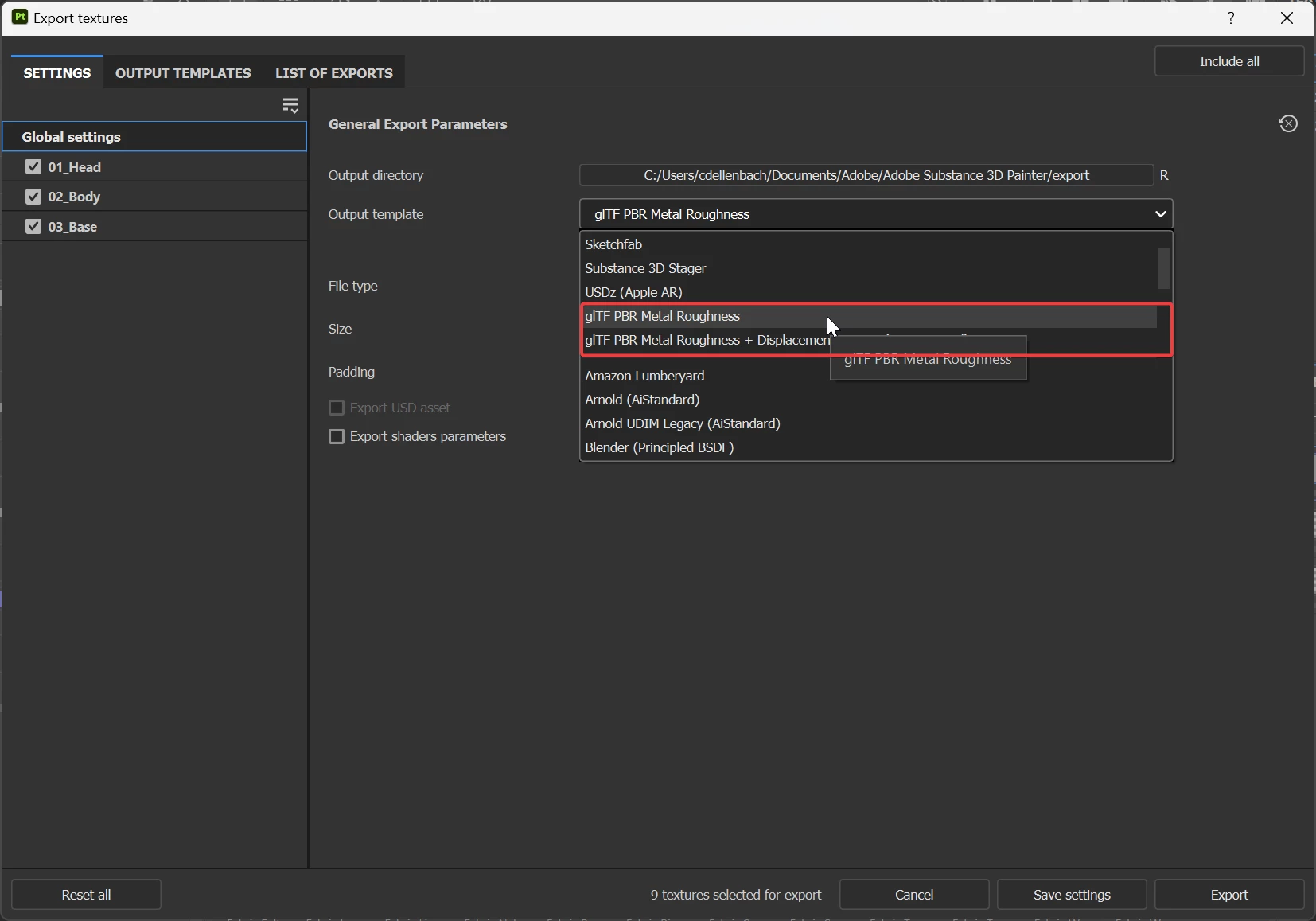Uncheck the 02_Body texture set
The image size is (1316, 921).
(33, 197)
